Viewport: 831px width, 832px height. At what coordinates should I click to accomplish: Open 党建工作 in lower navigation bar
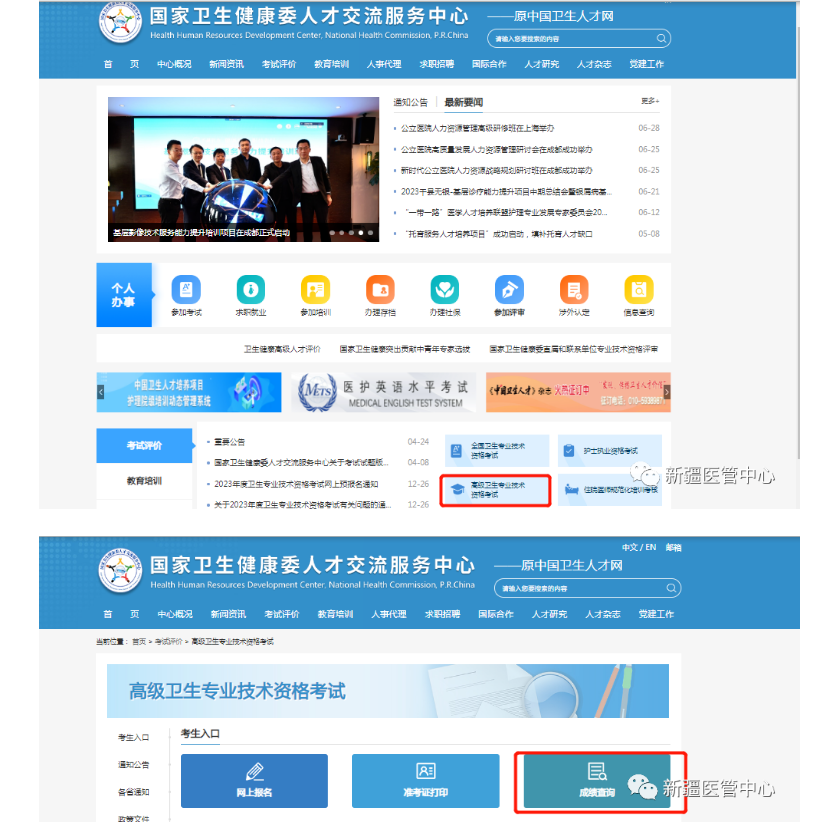656,614
